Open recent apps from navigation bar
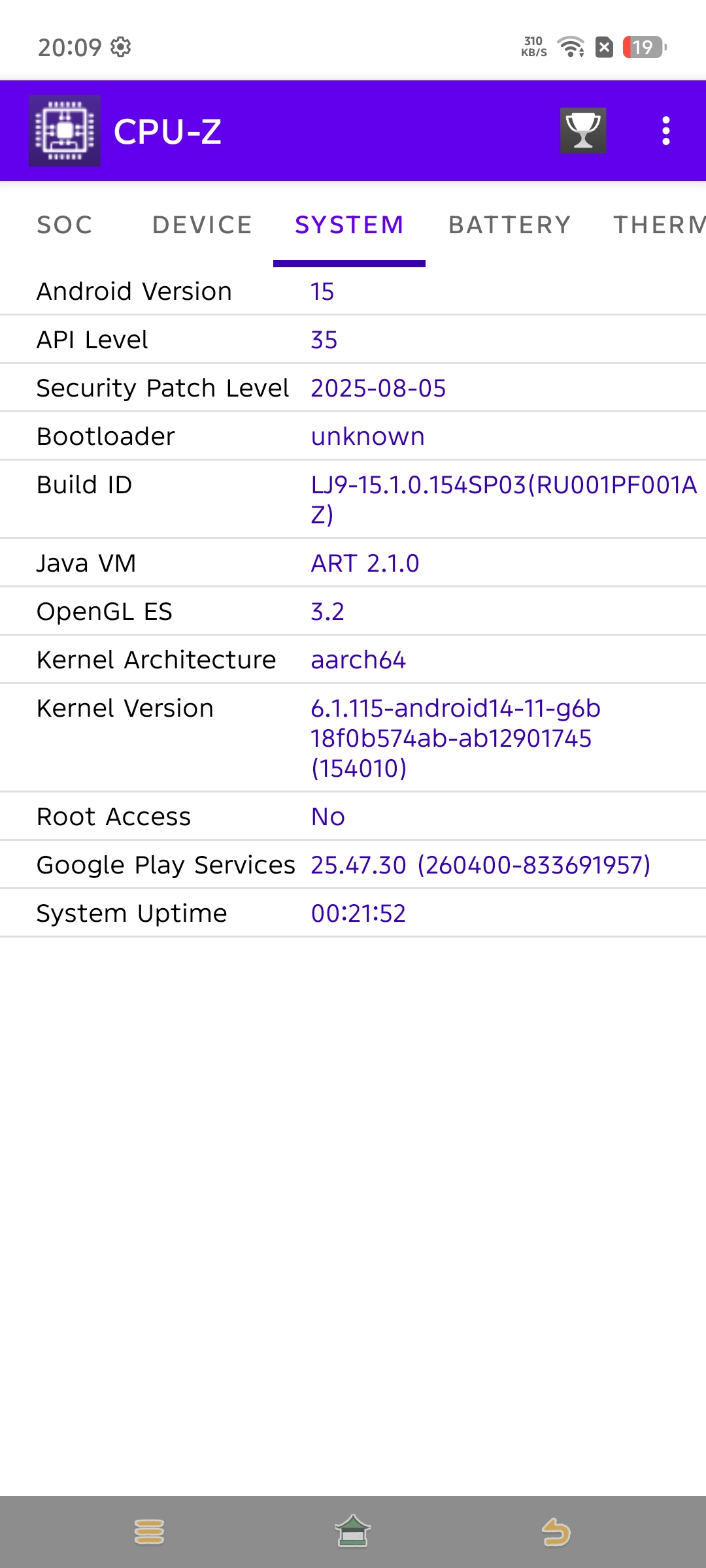Screen dimensions: 706x1568 coord(149,1531)
